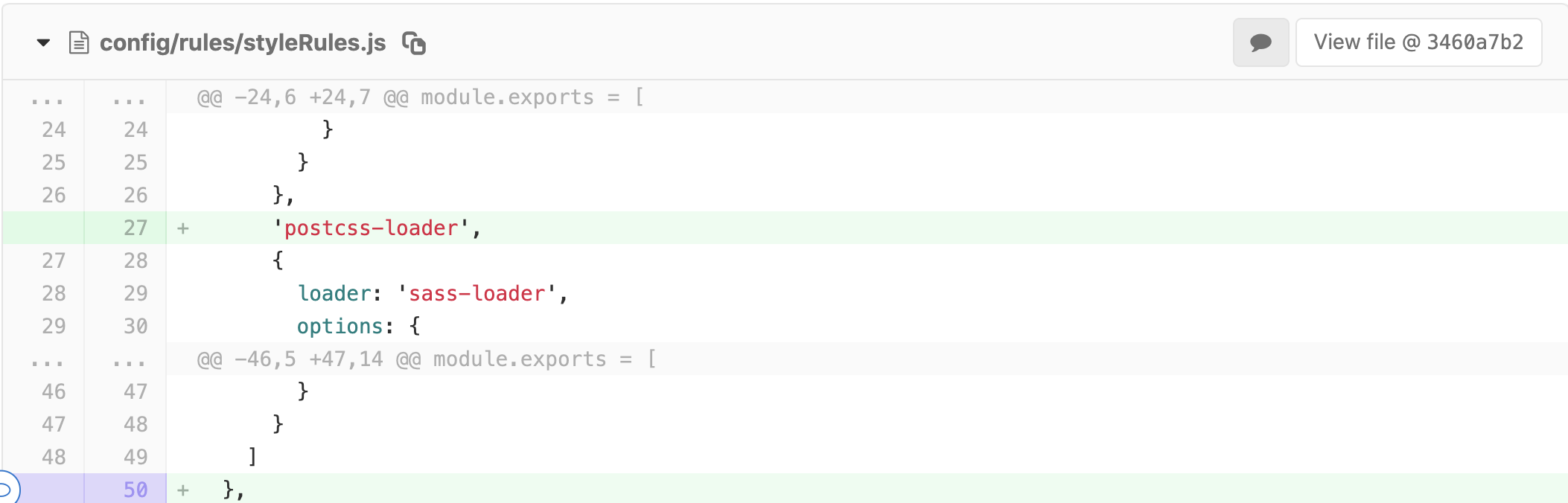This screenshot has width=1568, height=503.
Task: Collapse the styleRules.js file diff
Action: [43, 43]
